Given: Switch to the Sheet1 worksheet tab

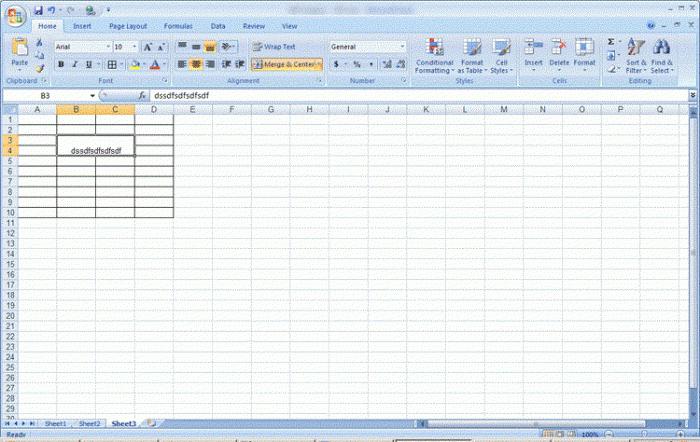Looking at the screenshot, I should pos(55,423).
